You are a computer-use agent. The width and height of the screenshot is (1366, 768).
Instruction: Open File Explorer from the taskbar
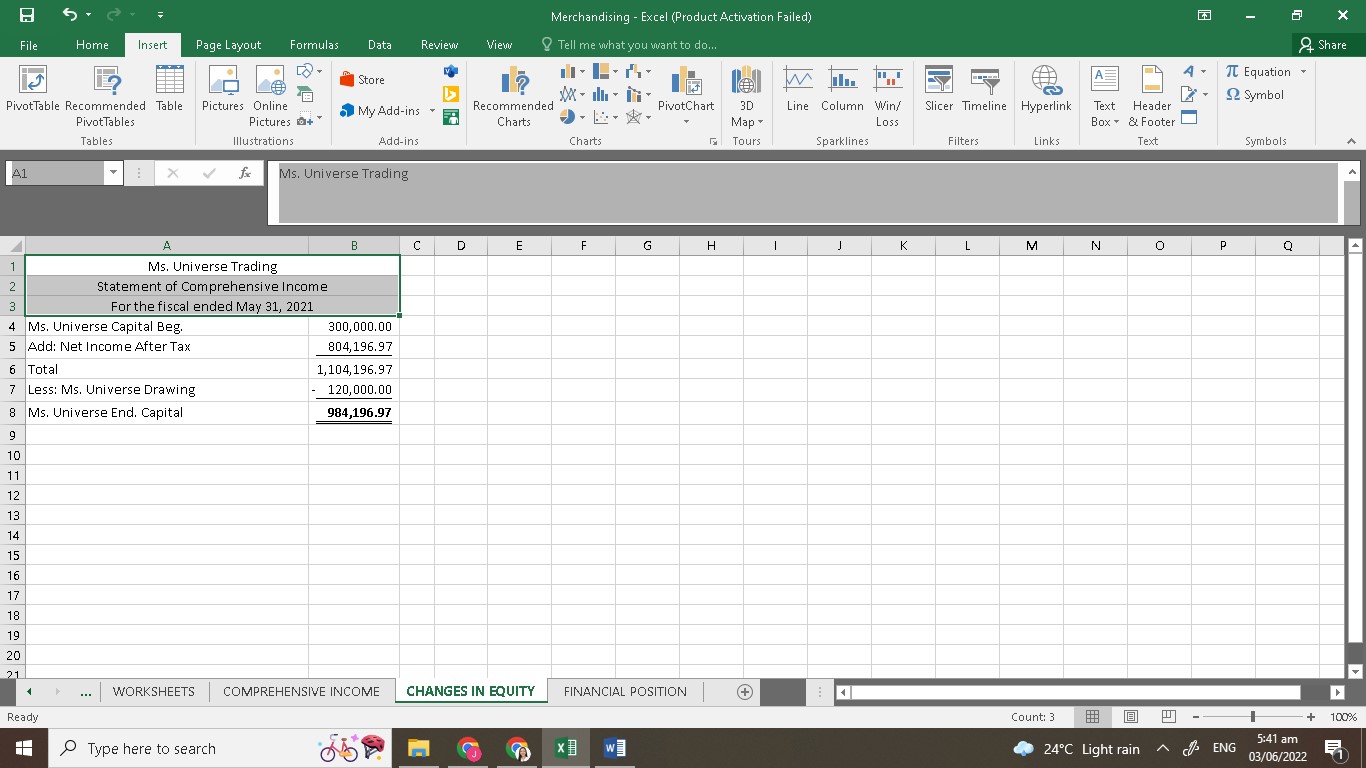(x=418, y=748)
